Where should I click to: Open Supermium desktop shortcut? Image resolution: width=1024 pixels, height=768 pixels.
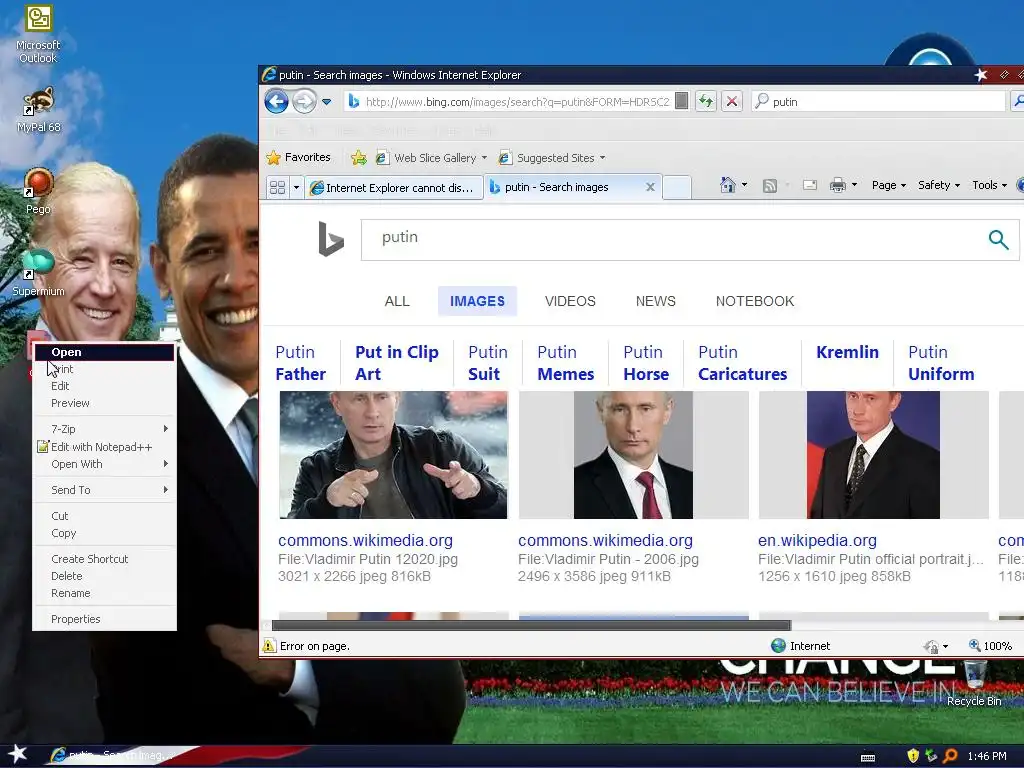click(38, 273)
